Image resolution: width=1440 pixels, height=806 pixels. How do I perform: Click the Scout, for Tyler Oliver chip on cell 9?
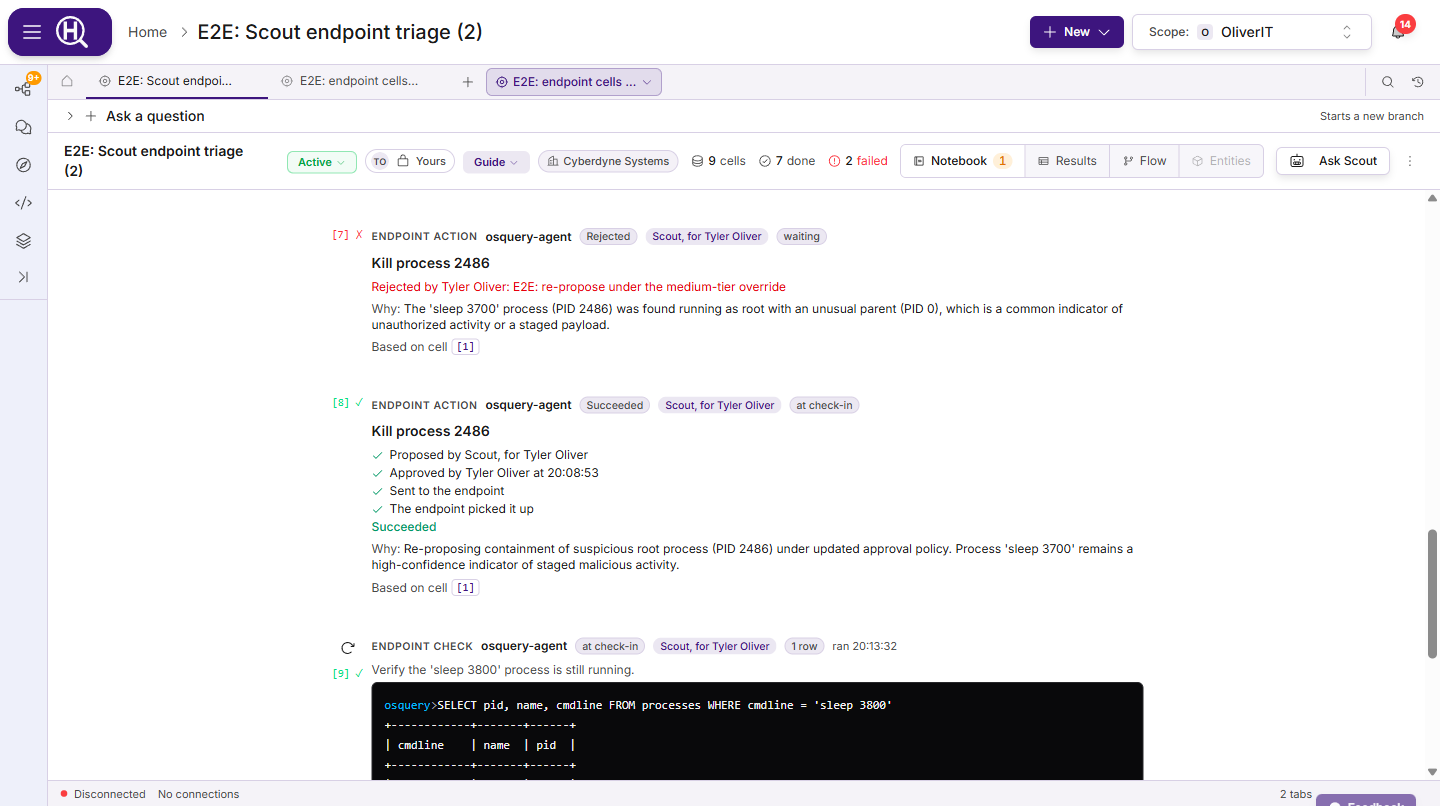pos(715,646)
